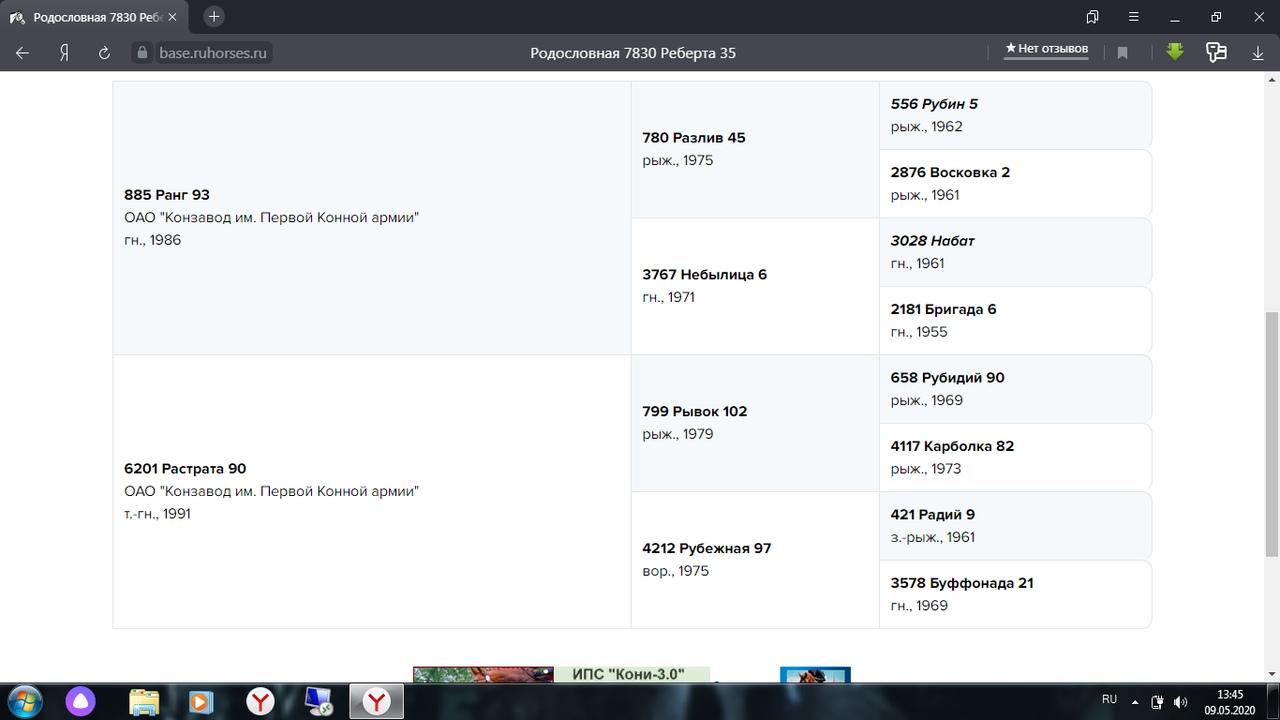
Task: Open the green download arrow extension
Action: click(x=1175, y=52)
